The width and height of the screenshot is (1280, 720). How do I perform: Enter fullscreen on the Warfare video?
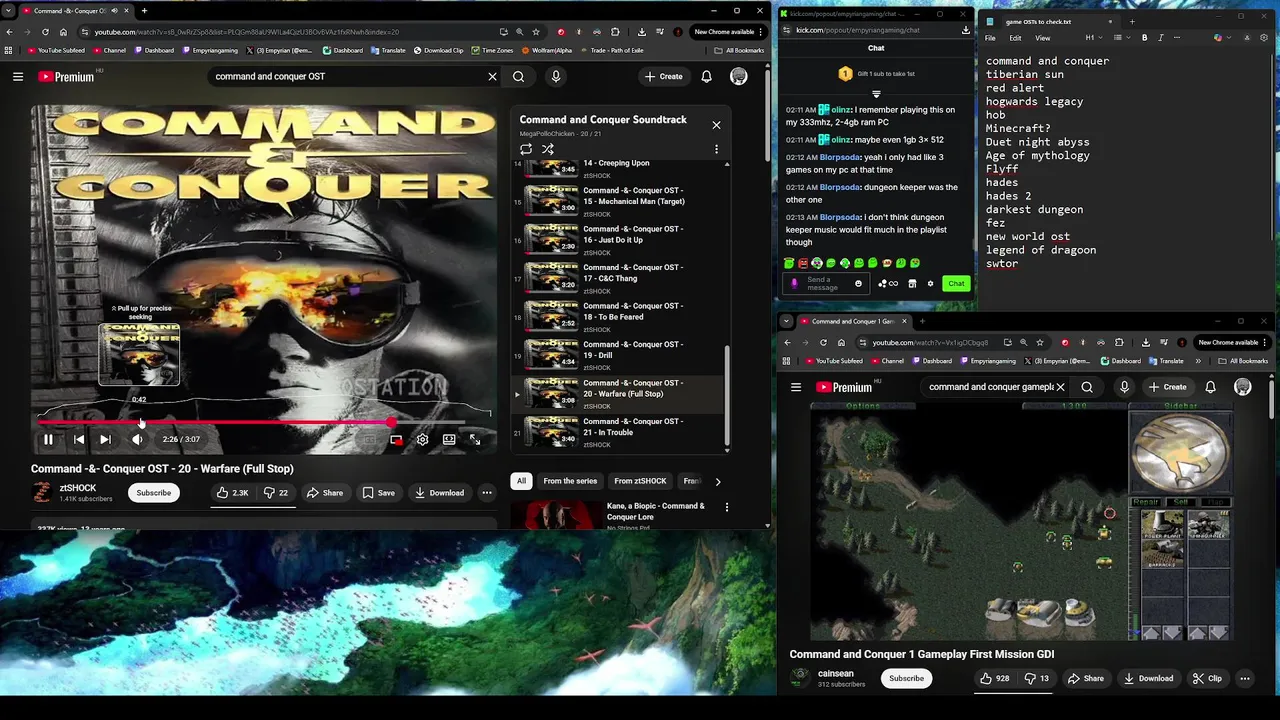point(475,439)
